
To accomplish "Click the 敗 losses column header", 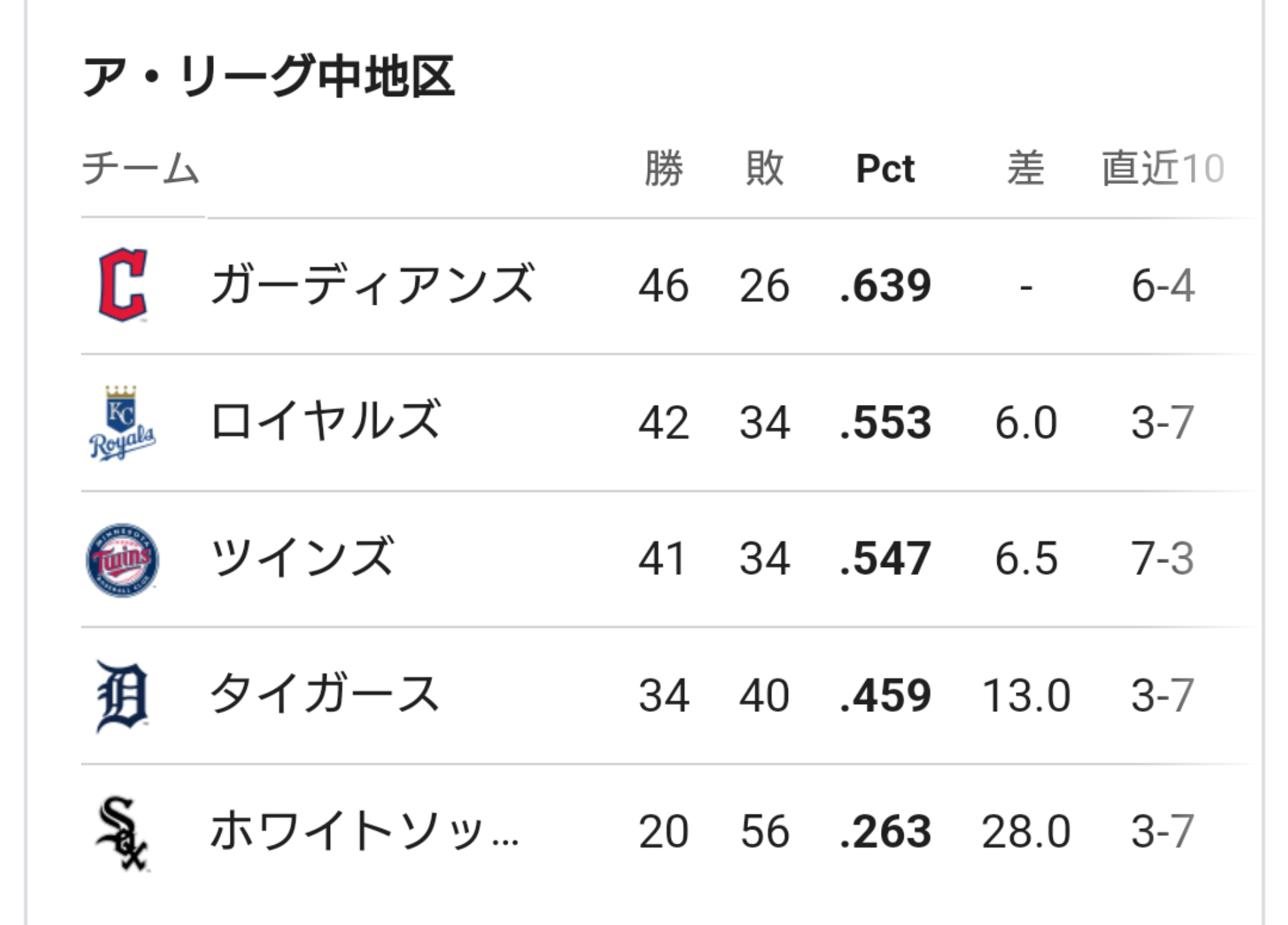I will pos(764,169).
